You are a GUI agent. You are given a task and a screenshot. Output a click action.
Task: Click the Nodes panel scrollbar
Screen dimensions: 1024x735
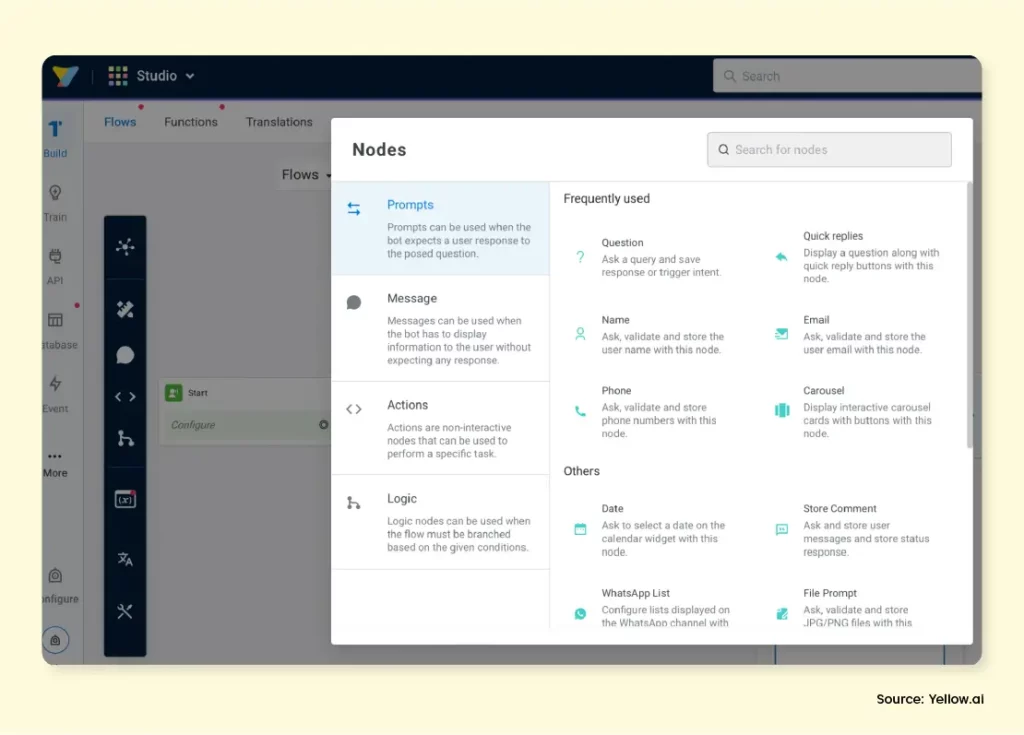969,315
